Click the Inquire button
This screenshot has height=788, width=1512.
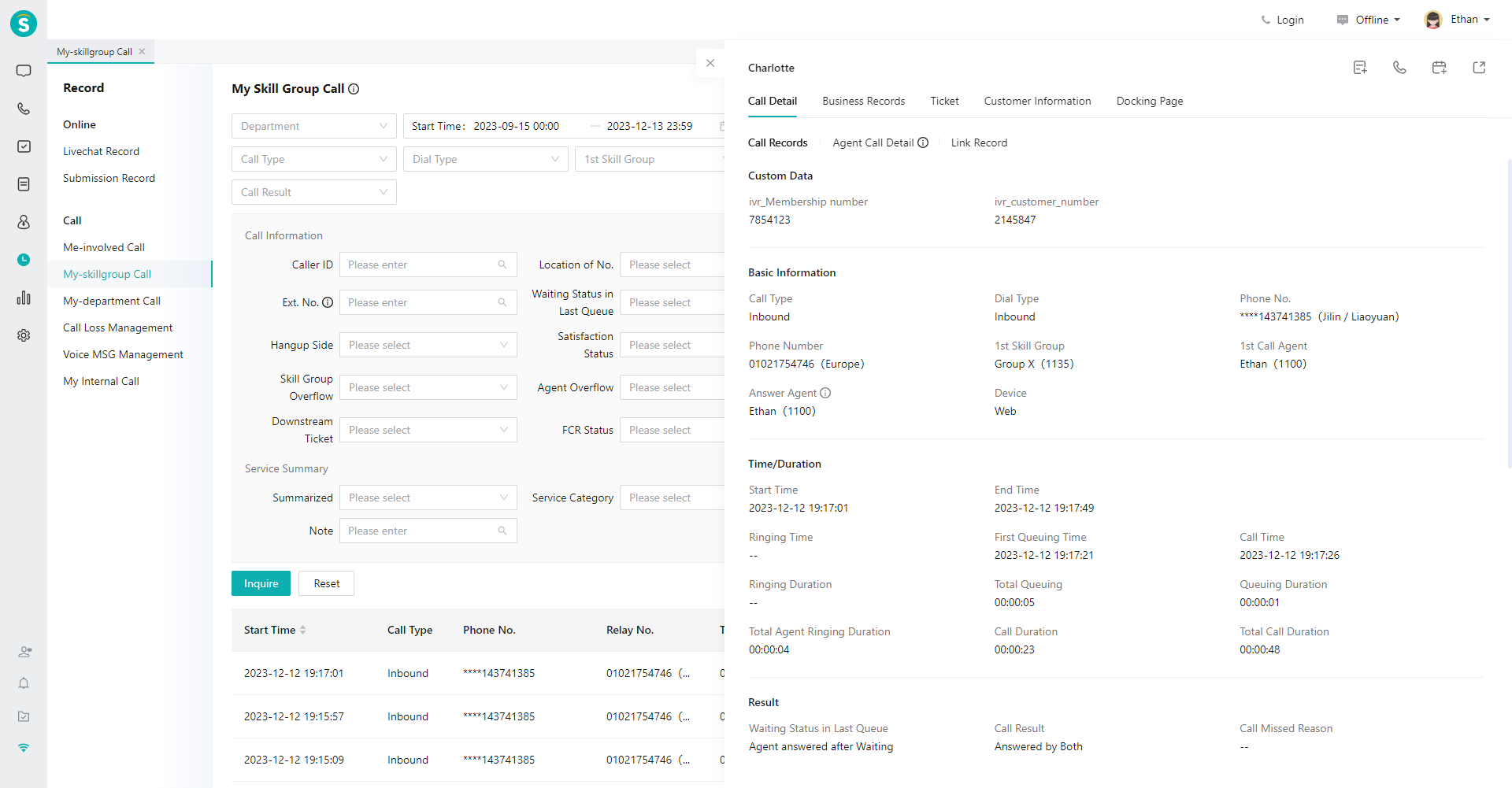click(x=261, y=583)
